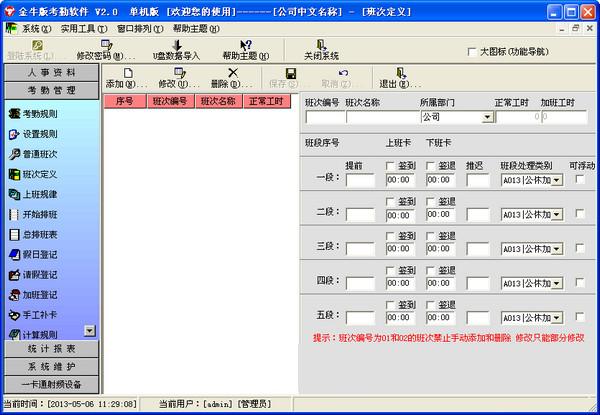Check 签退 for 一段
The height and width of the screenshot is (415, 600).
(430, 166)
